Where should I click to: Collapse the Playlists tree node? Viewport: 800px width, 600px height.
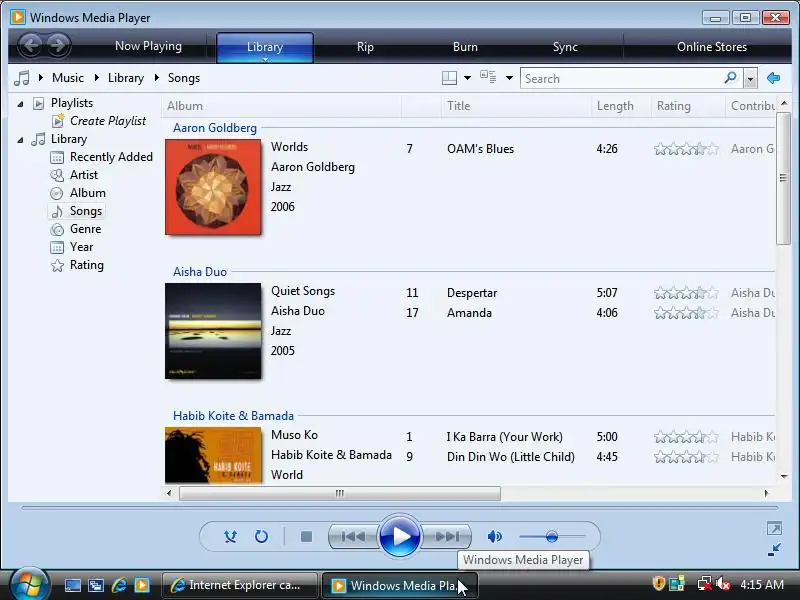coord(20,104)
